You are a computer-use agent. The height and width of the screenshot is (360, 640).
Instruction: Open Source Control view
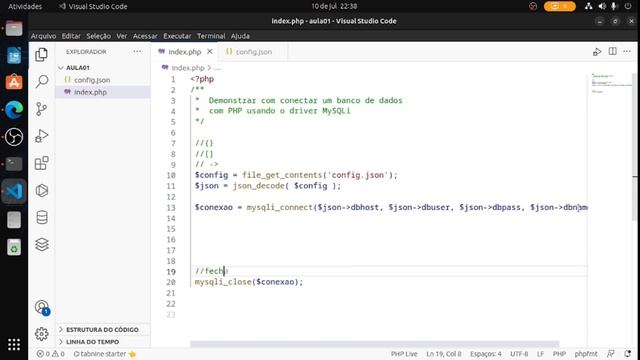[42, 109]
